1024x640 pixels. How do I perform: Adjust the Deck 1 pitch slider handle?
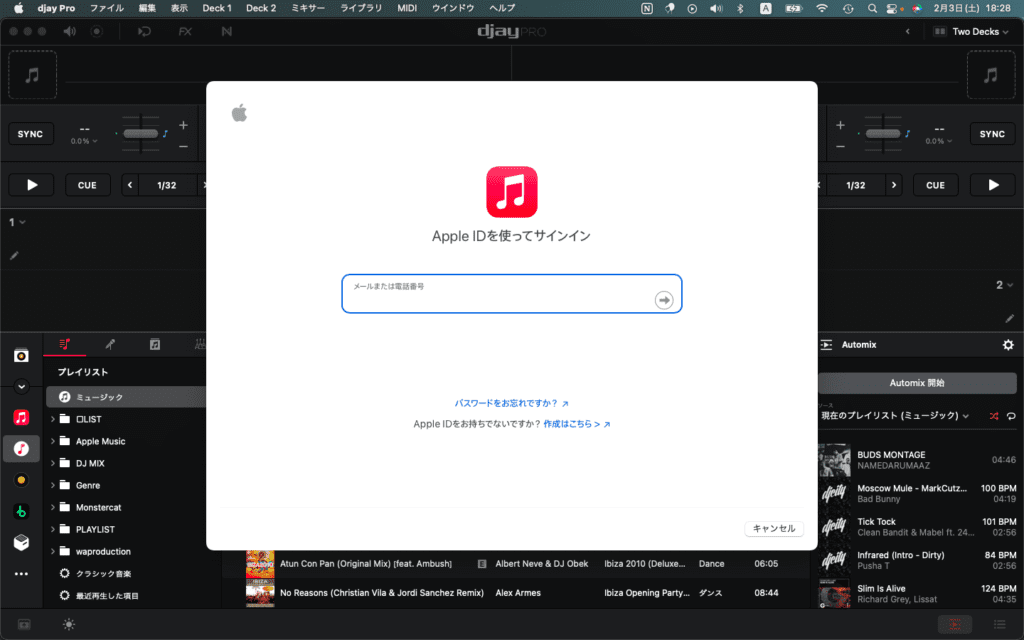click(x=140, y=134)
